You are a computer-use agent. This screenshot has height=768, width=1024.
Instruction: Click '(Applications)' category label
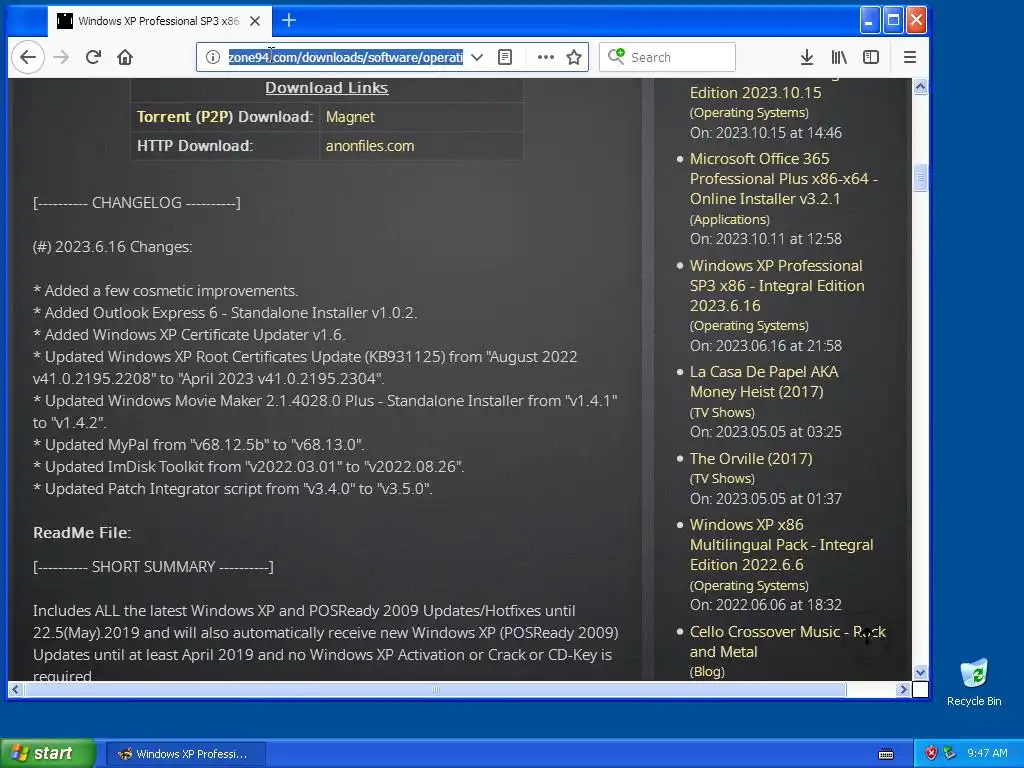coord(729,219)
